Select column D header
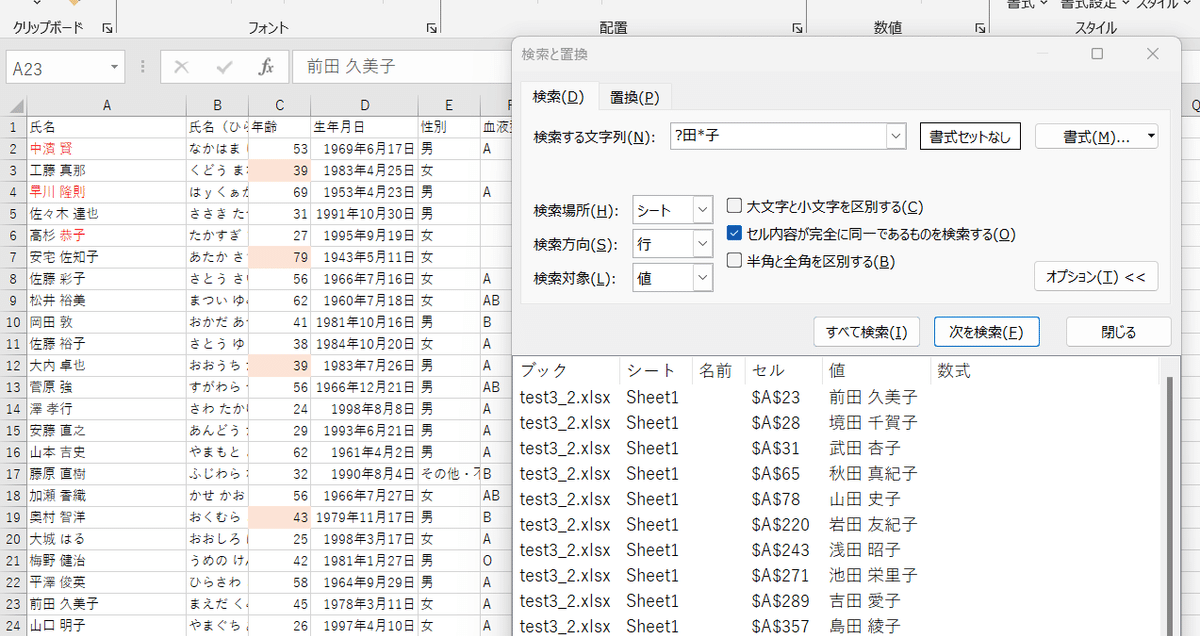This screenshot has width=1200, height=636. [x=365, y=106]
